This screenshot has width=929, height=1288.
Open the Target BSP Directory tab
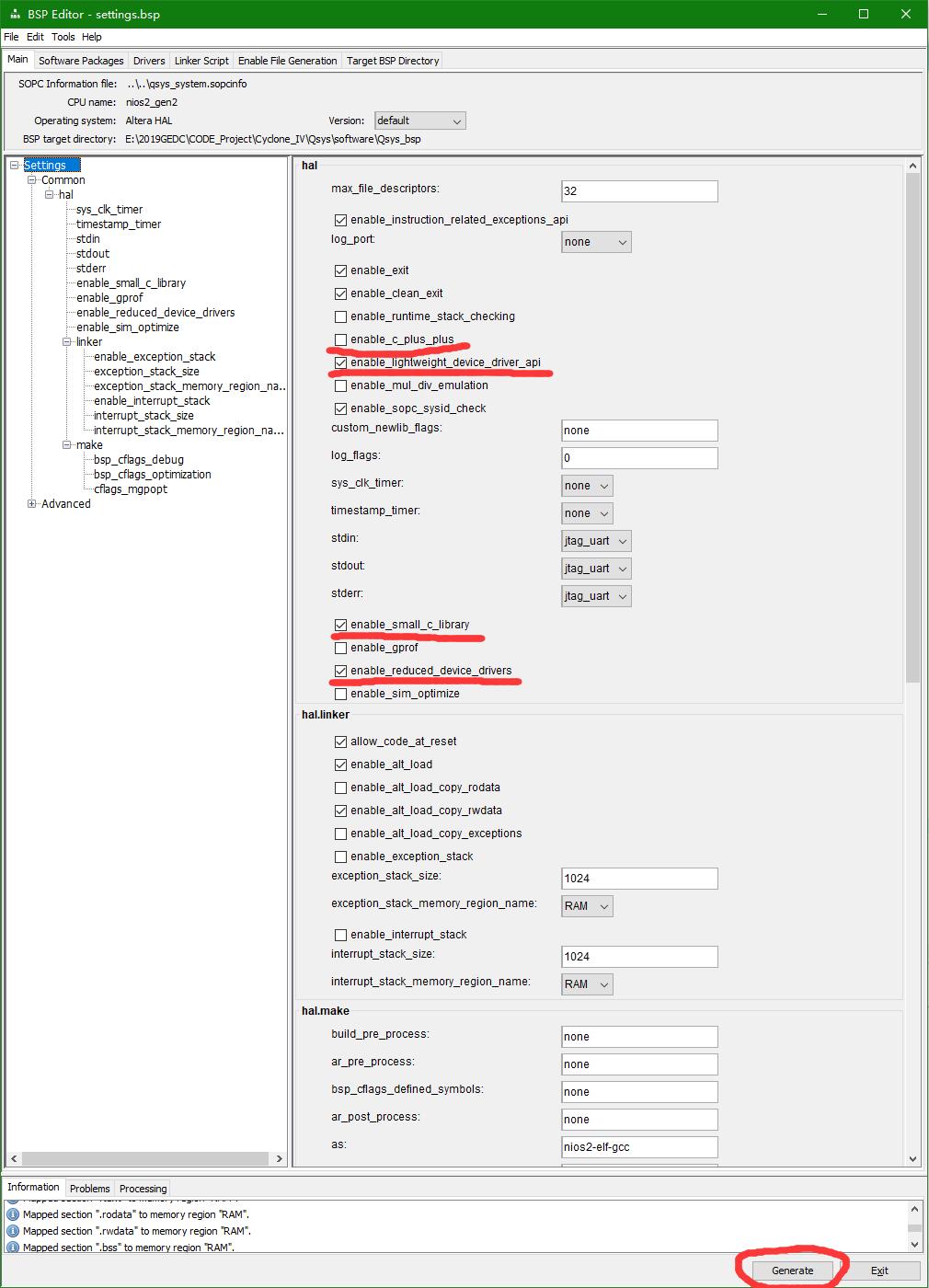[x=393, y=61]
